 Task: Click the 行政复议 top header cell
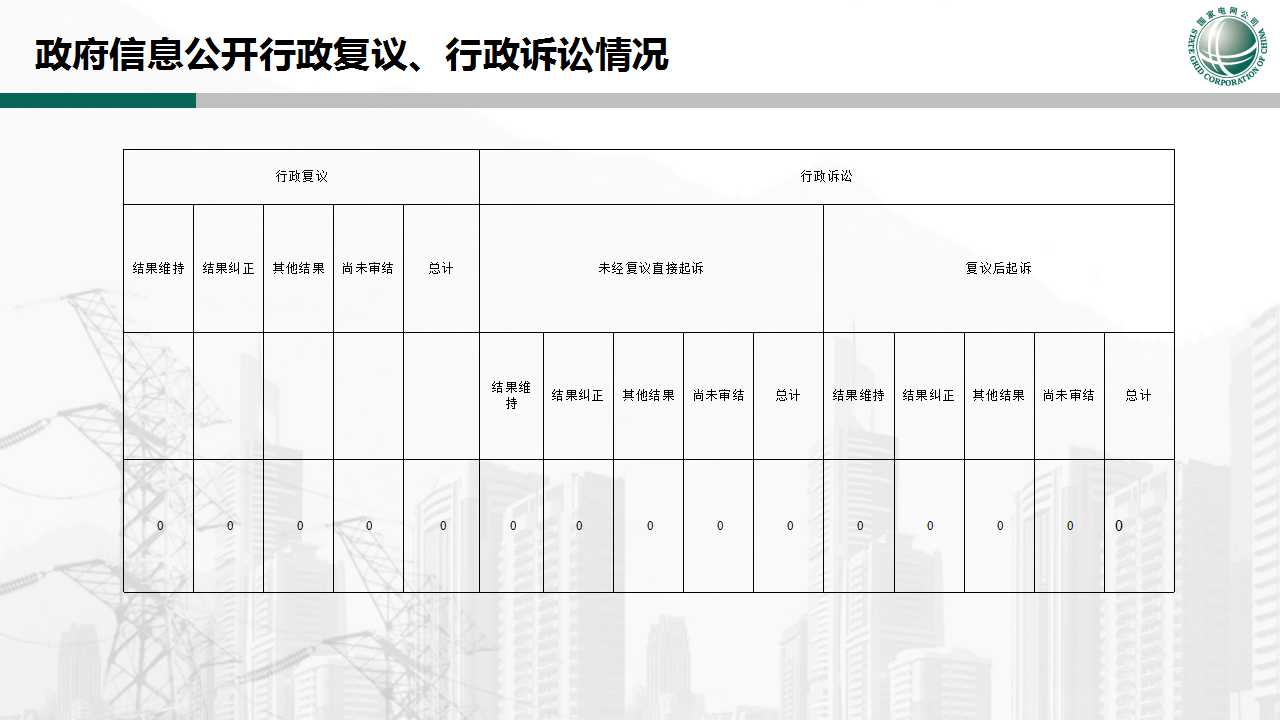click(301, 176)
